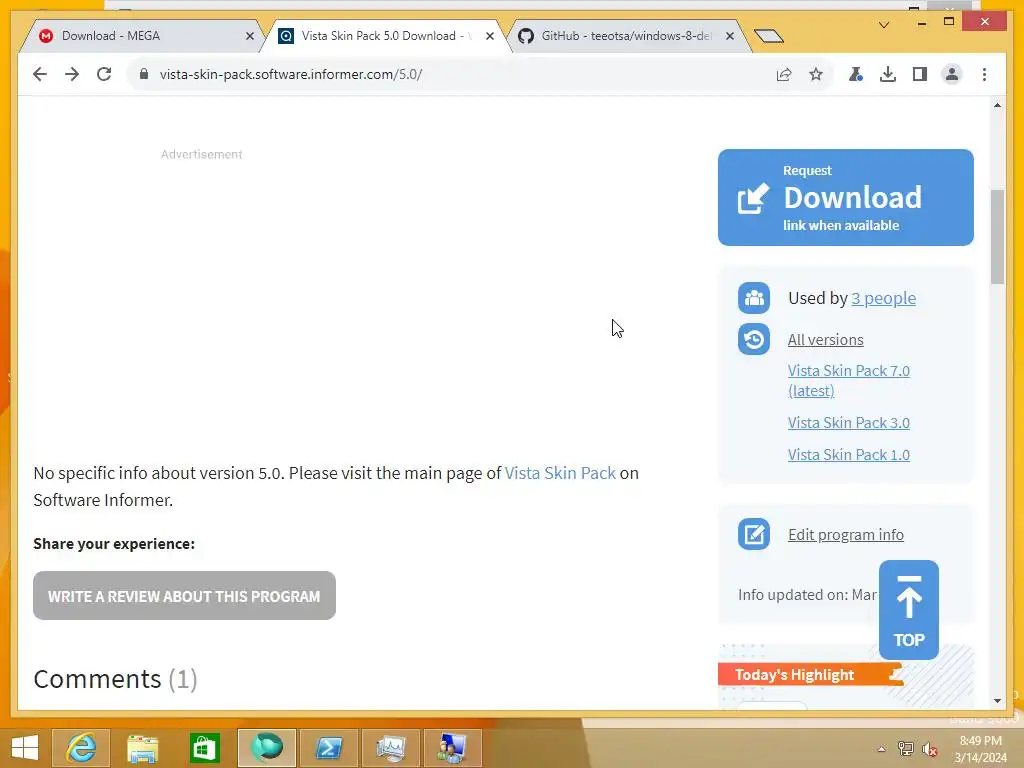
Task: Go back to the previous page
Action: 40,74
